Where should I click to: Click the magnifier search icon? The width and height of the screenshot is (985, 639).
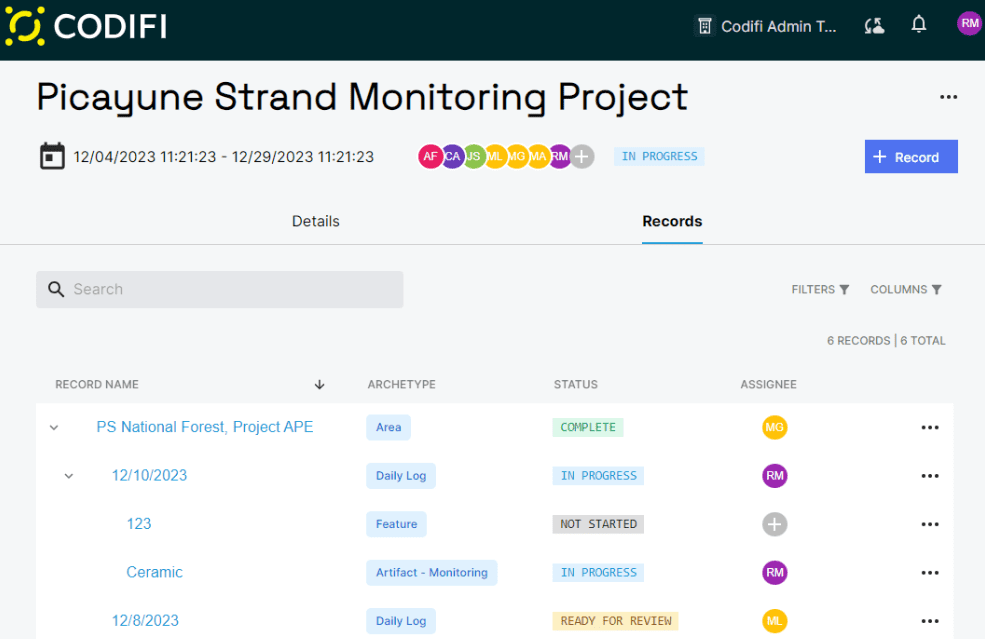(56, 289)
